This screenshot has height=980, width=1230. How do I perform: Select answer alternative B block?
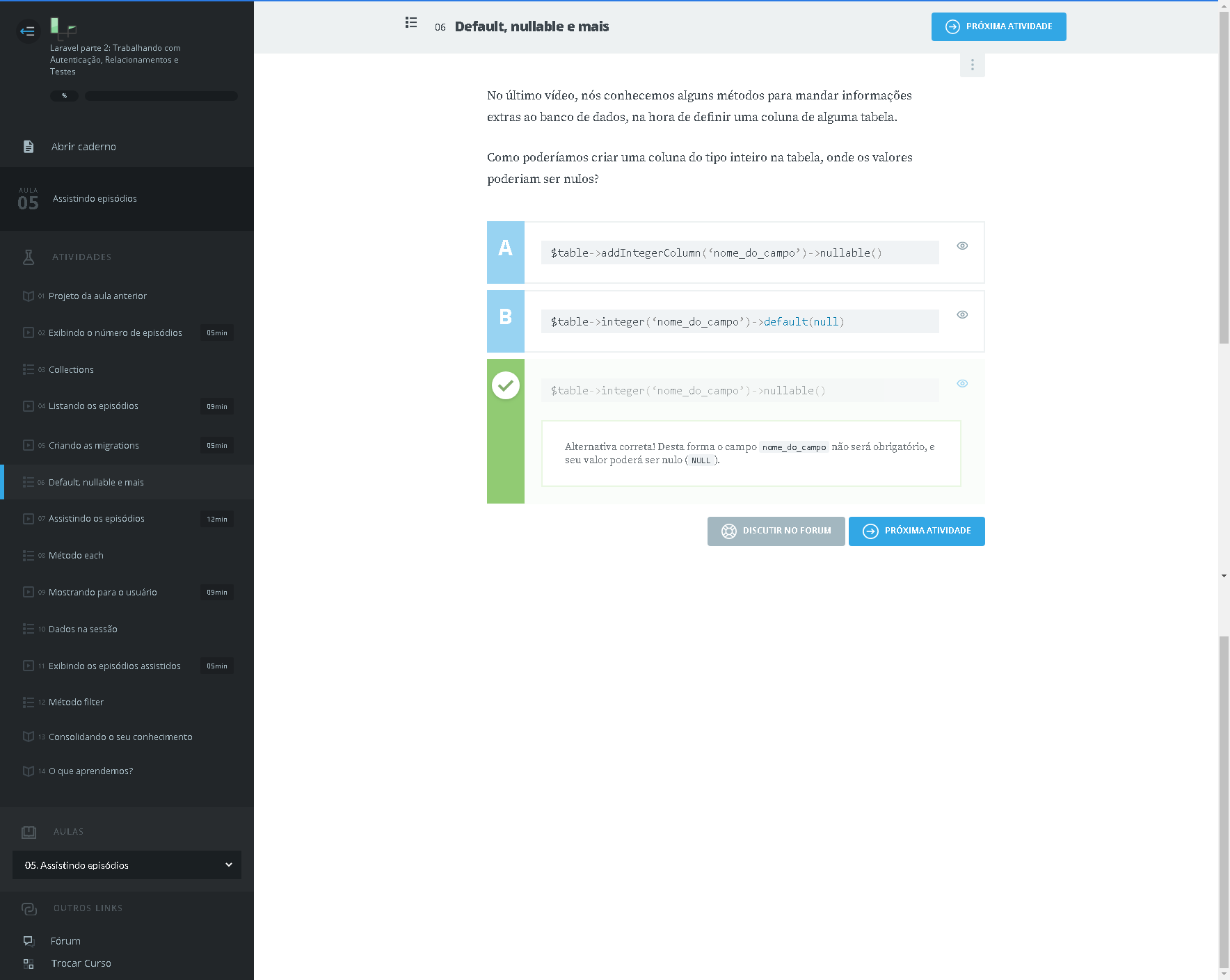506,321
